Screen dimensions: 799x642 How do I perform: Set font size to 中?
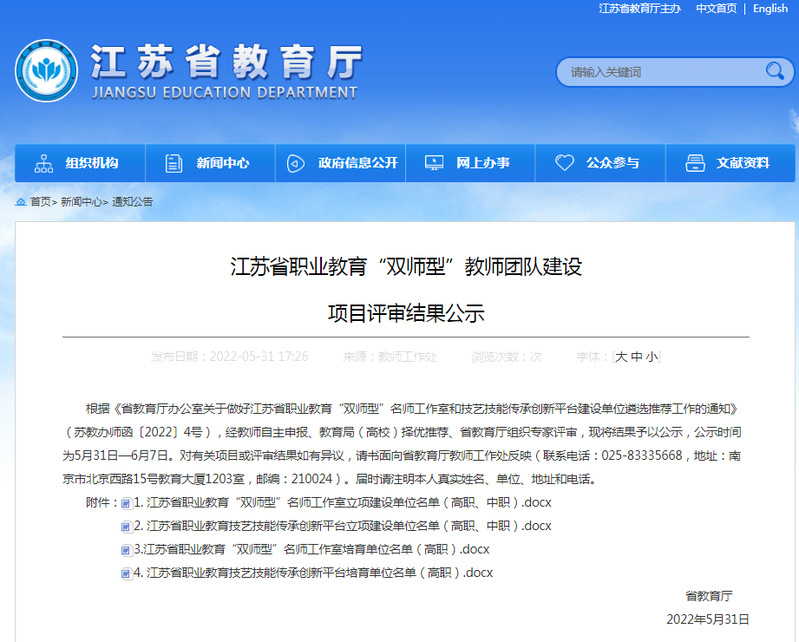tap(636, 357)
